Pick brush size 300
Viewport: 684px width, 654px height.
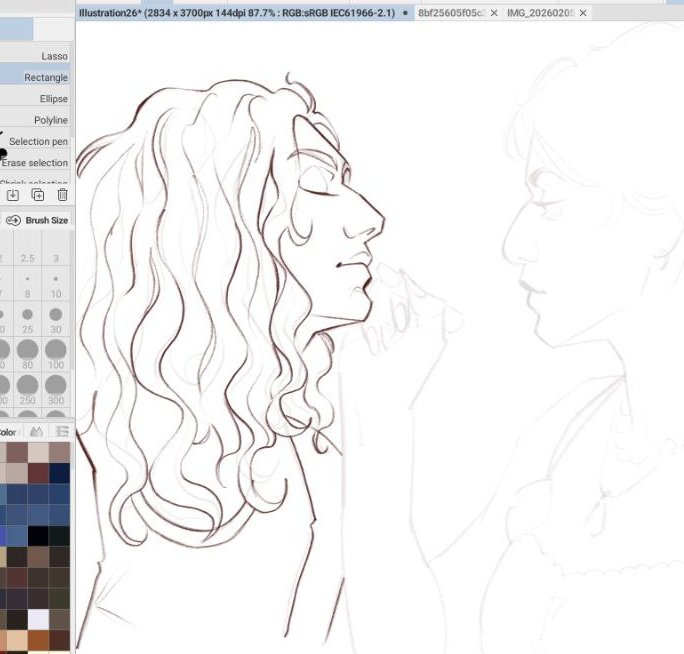coord(56,390)
